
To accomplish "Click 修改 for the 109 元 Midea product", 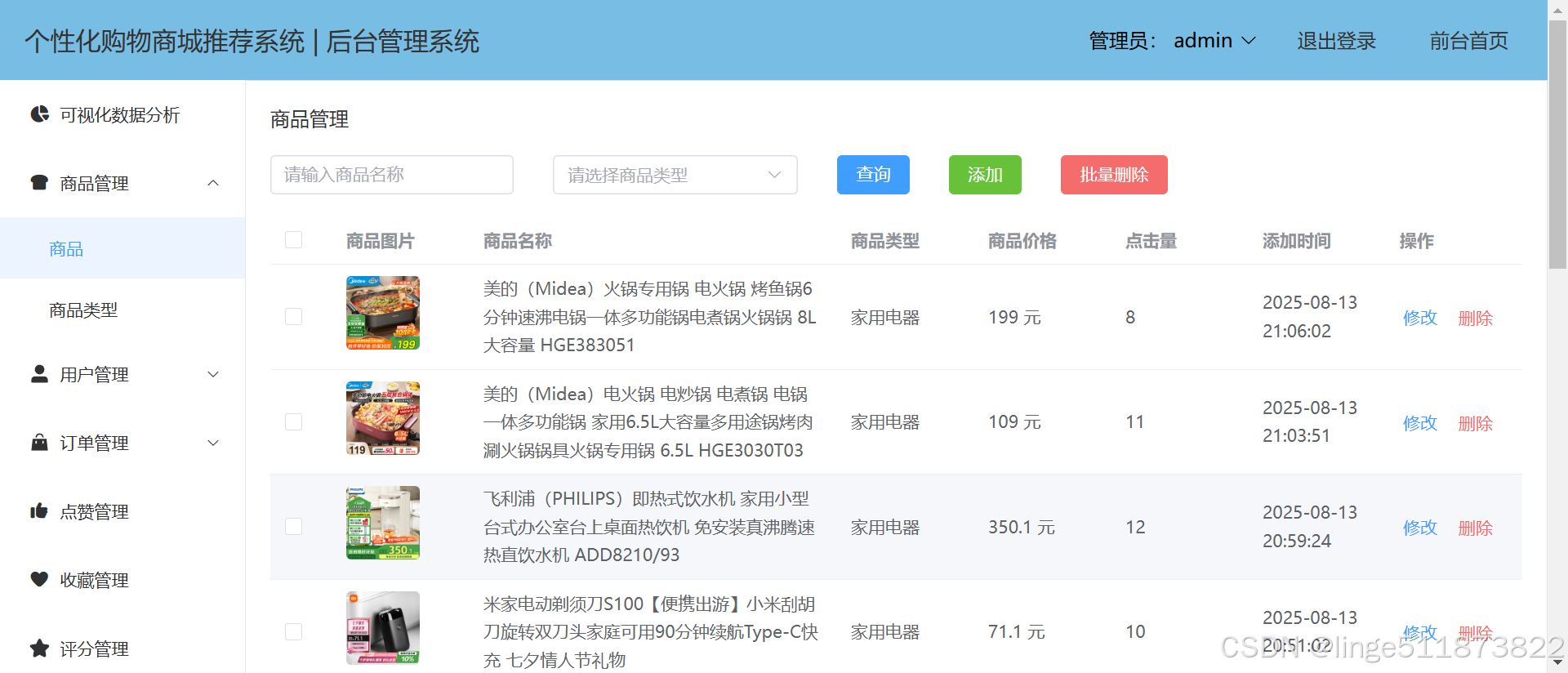I will point(1420,423).
